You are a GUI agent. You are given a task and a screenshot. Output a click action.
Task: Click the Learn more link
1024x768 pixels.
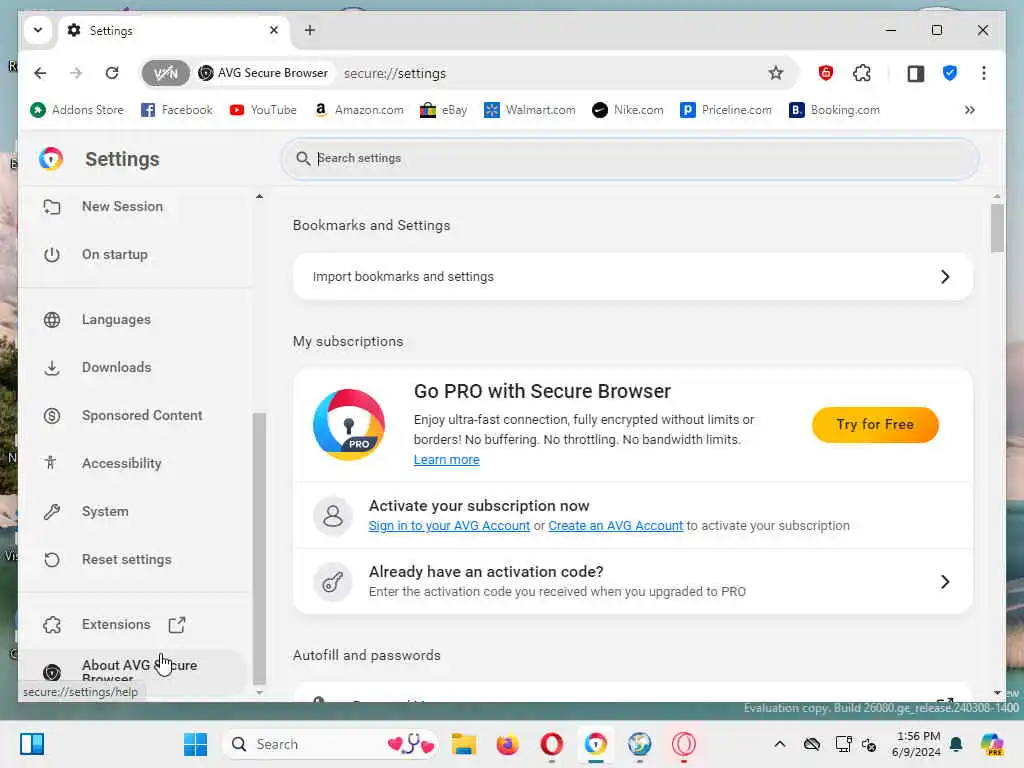(447, 460)
